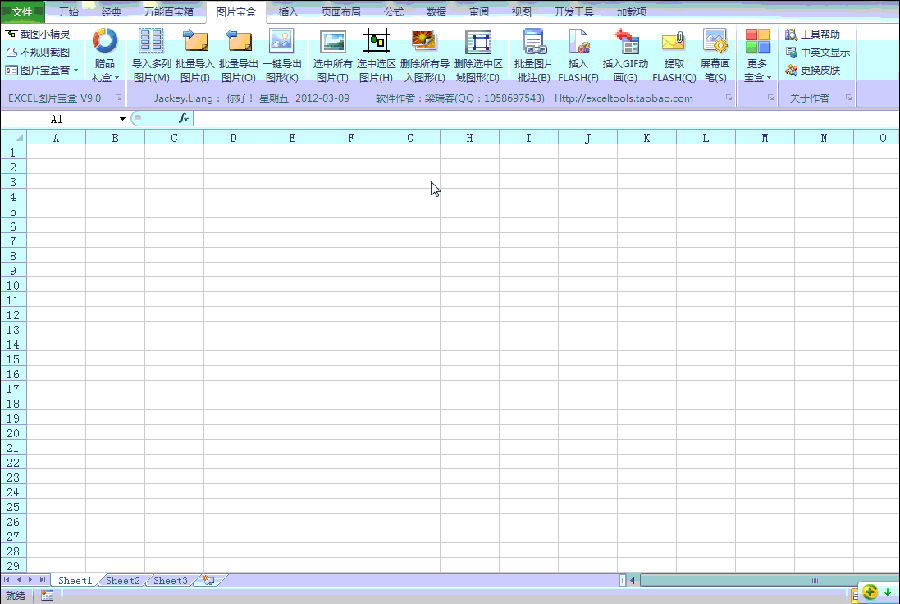
Task: Click the horizontal scrollbar at bottom
Action: coord(740,580)
